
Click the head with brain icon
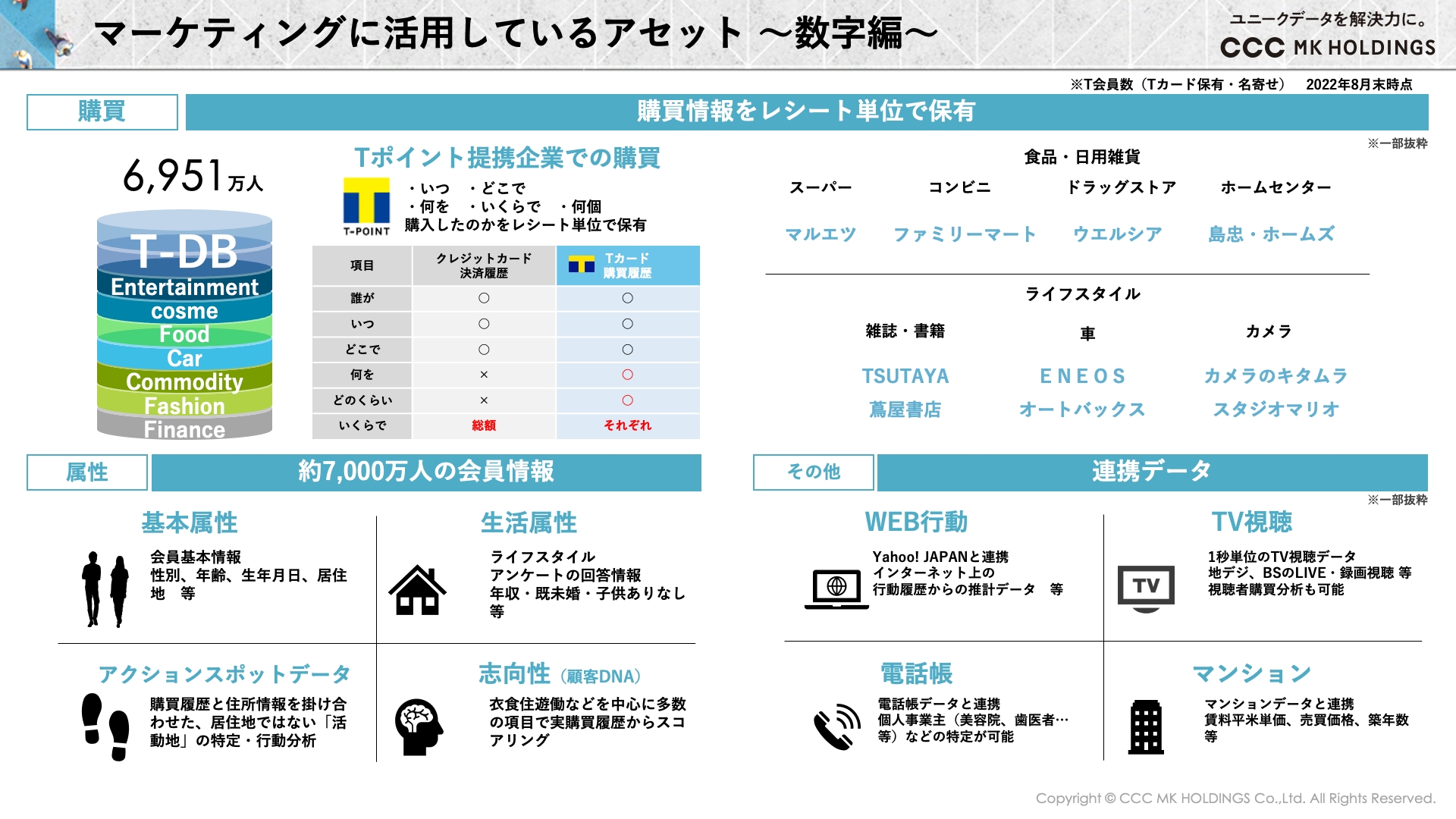tap(419, 727)
